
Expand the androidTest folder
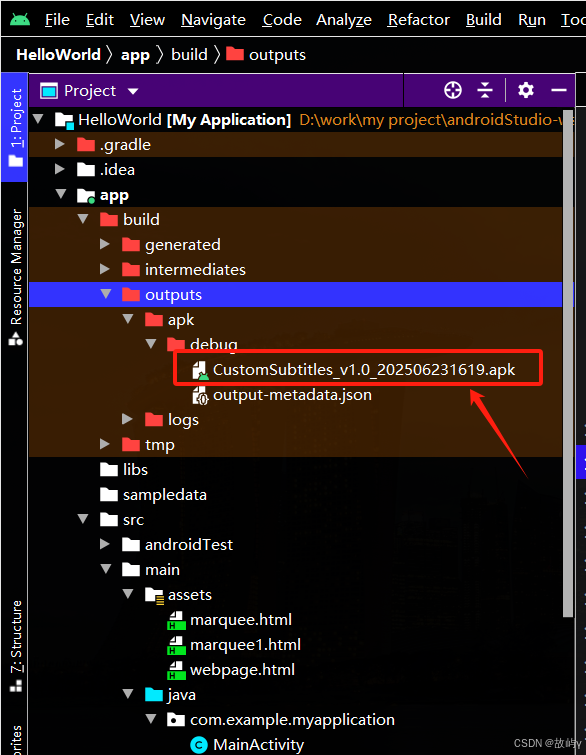(x=104, y=544)
